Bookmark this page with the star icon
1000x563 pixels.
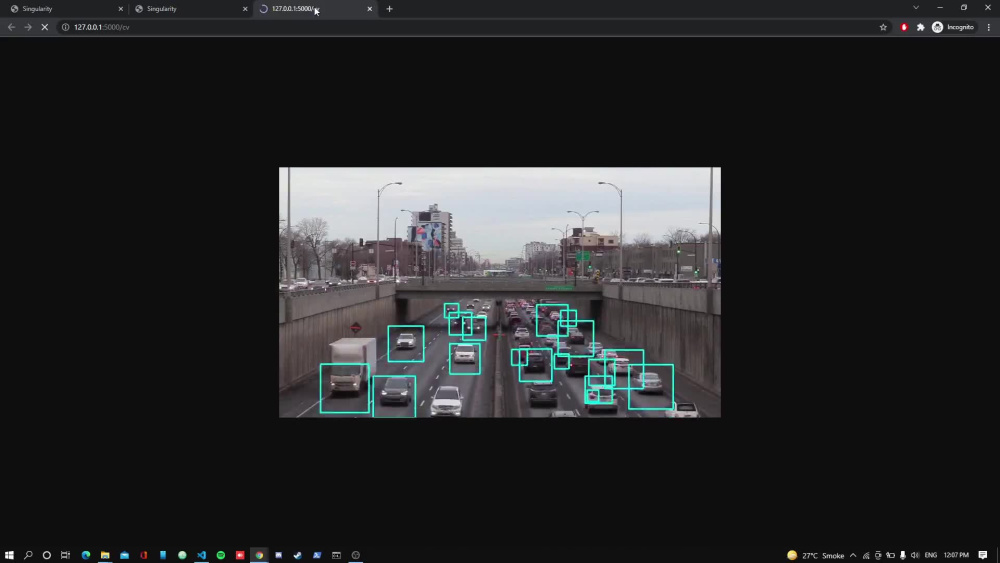pyautogui.click(x=883, y=27)
